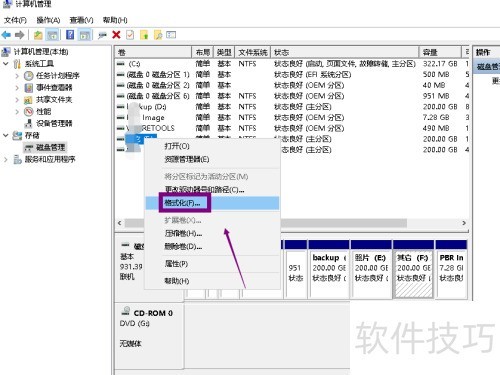
Task: Click the red X delete toolbar icon
Action: (x=116, y=35)
